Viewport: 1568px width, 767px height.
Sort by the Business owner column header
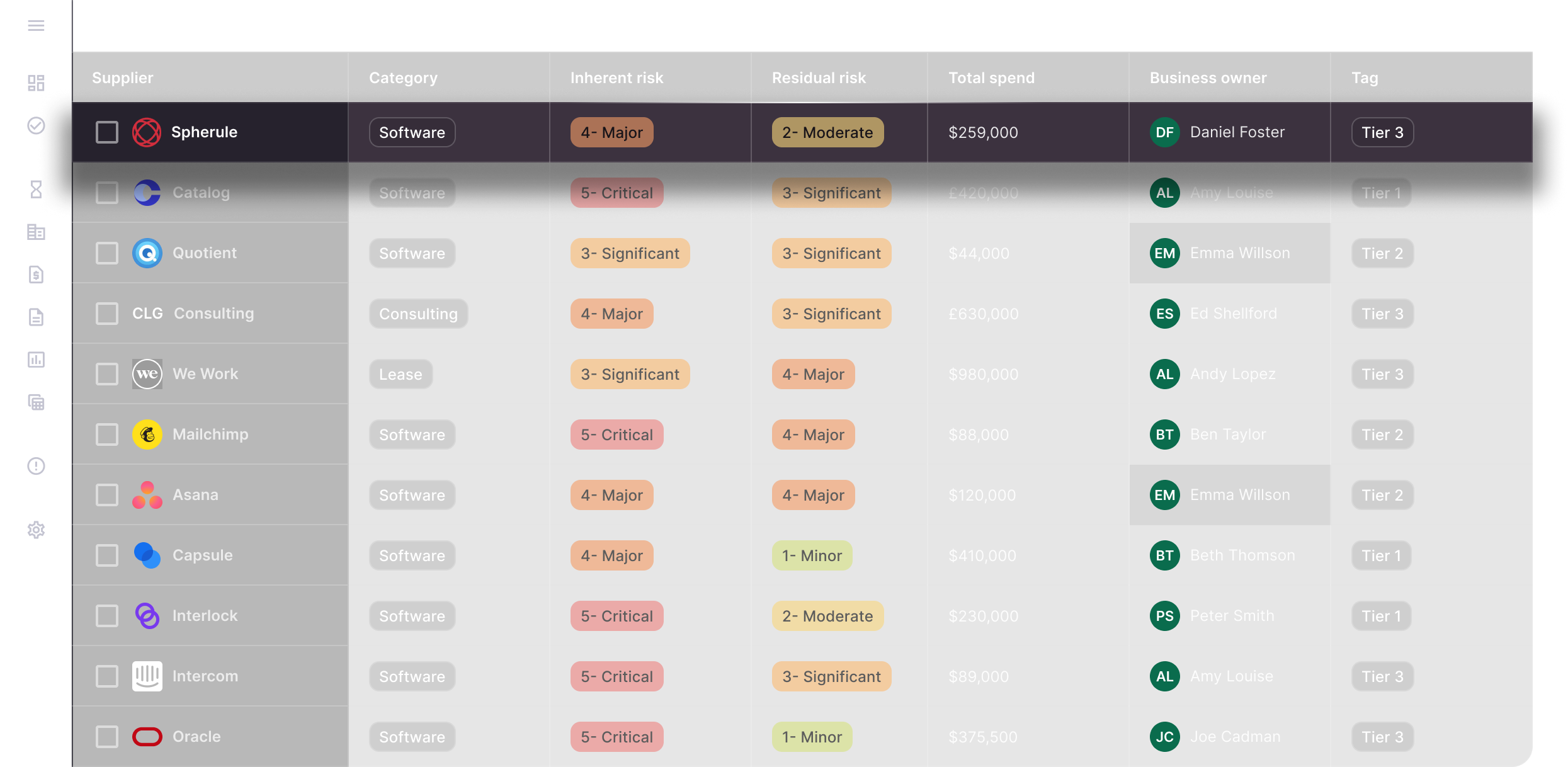tap(1208, 78)
